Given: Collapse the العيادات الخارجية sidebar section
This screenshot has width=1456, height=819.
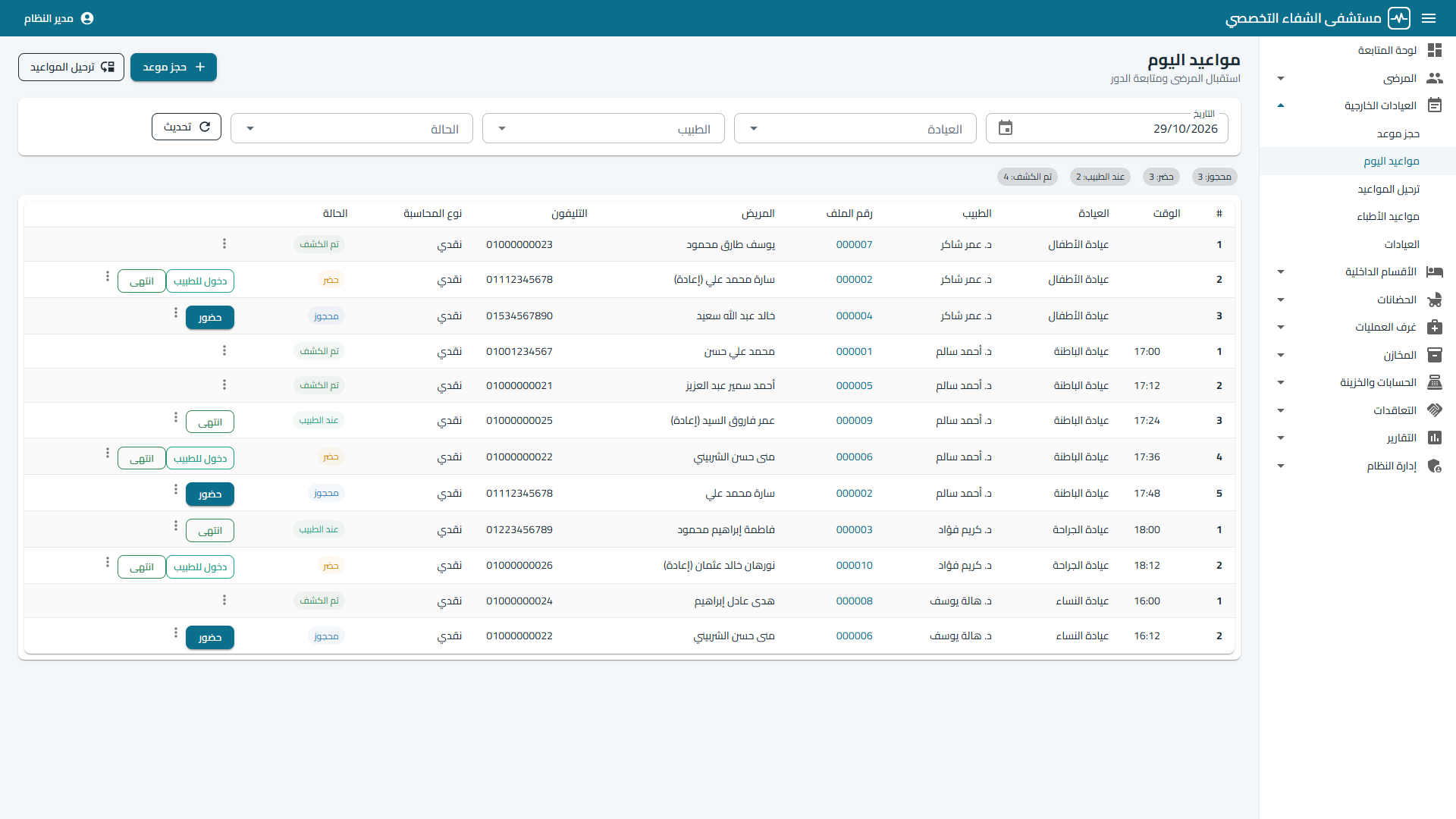Looking at the screenshot, I should pos(1281,105).
